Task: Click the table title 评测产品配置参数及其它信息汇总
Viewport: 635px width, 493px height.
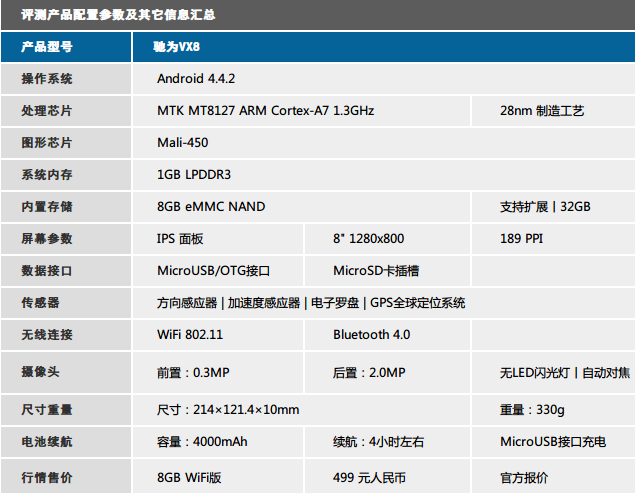Action: pyautogui.click(x=118, y=15)
